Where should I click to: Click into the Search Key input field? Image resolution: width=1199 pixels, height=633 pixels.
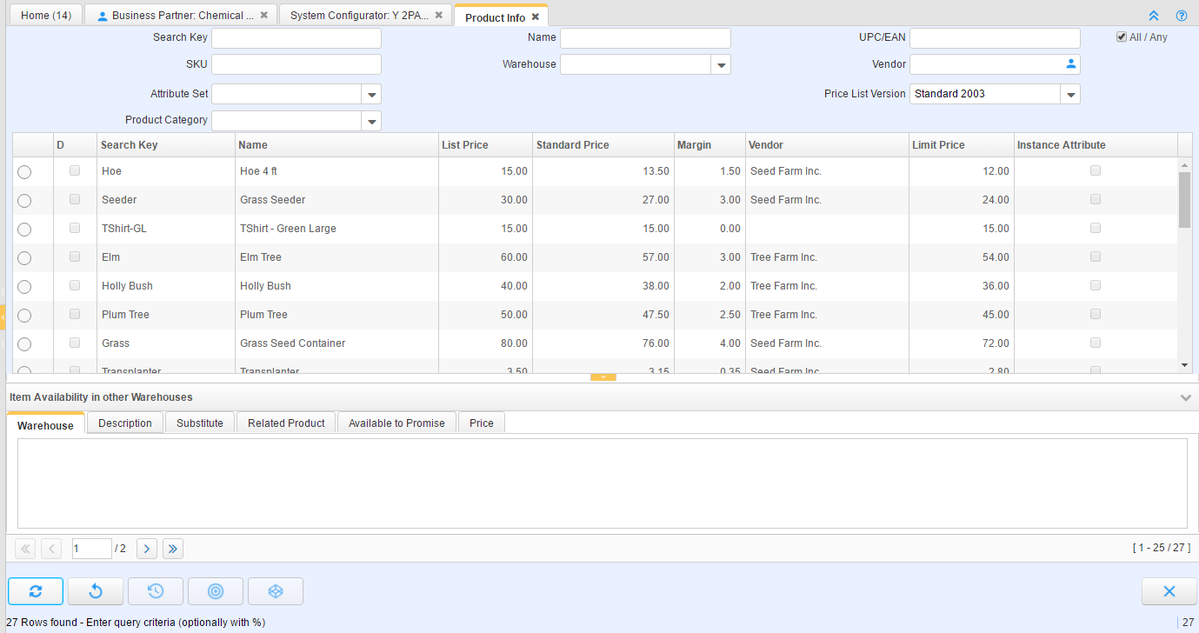point(296,38)
